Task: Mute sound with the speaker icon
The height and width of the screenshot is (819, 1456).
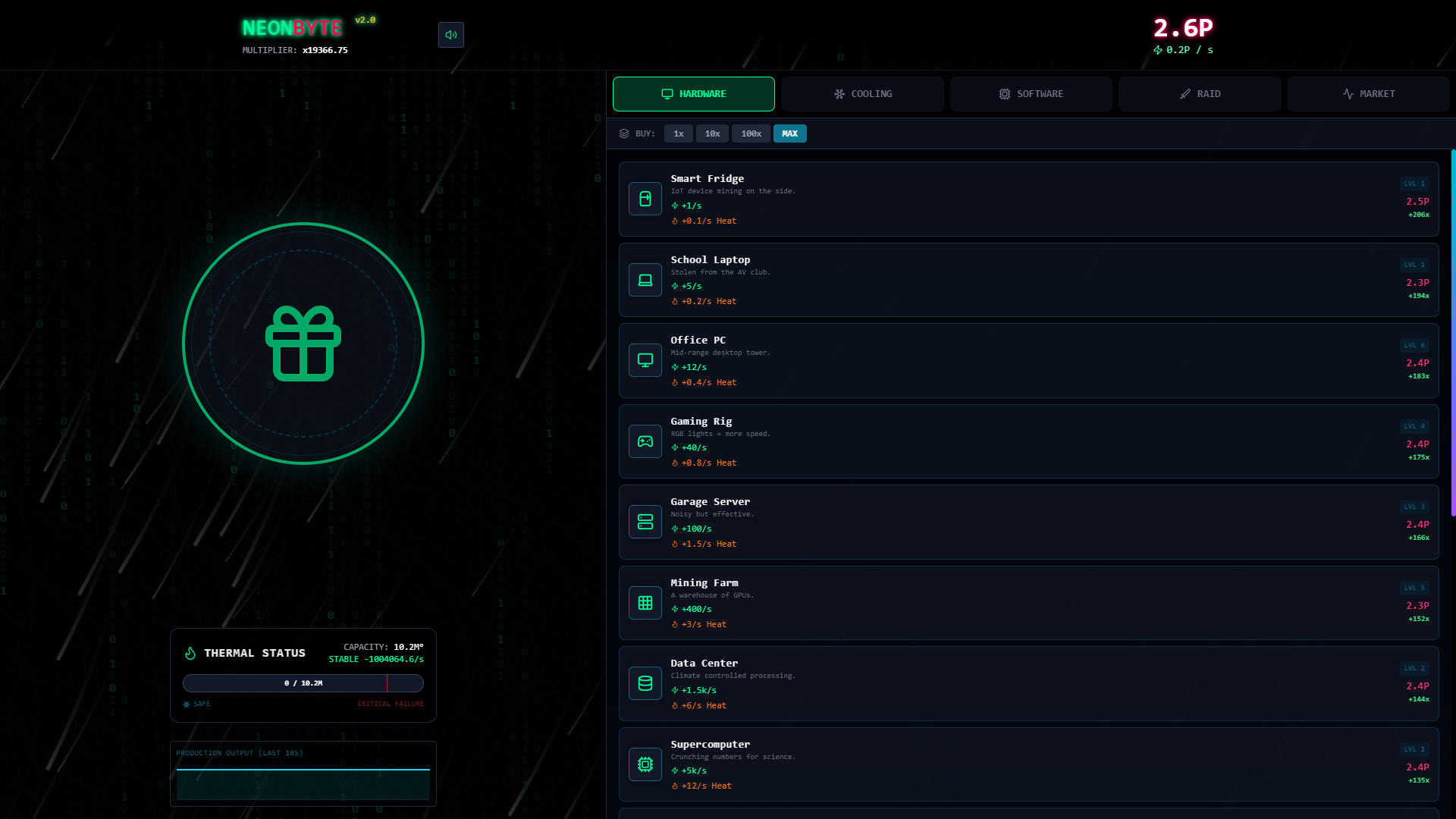Action: pos(450,35)
